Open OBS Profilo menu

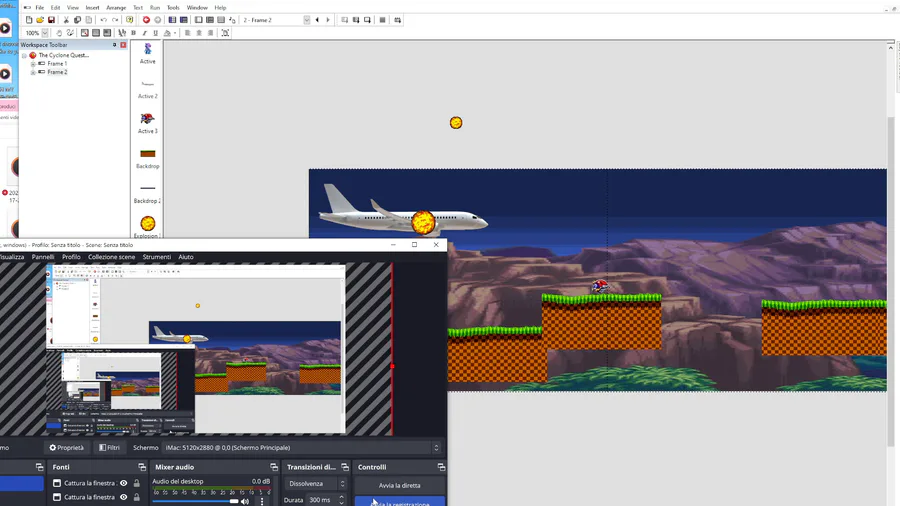point(71,257)
